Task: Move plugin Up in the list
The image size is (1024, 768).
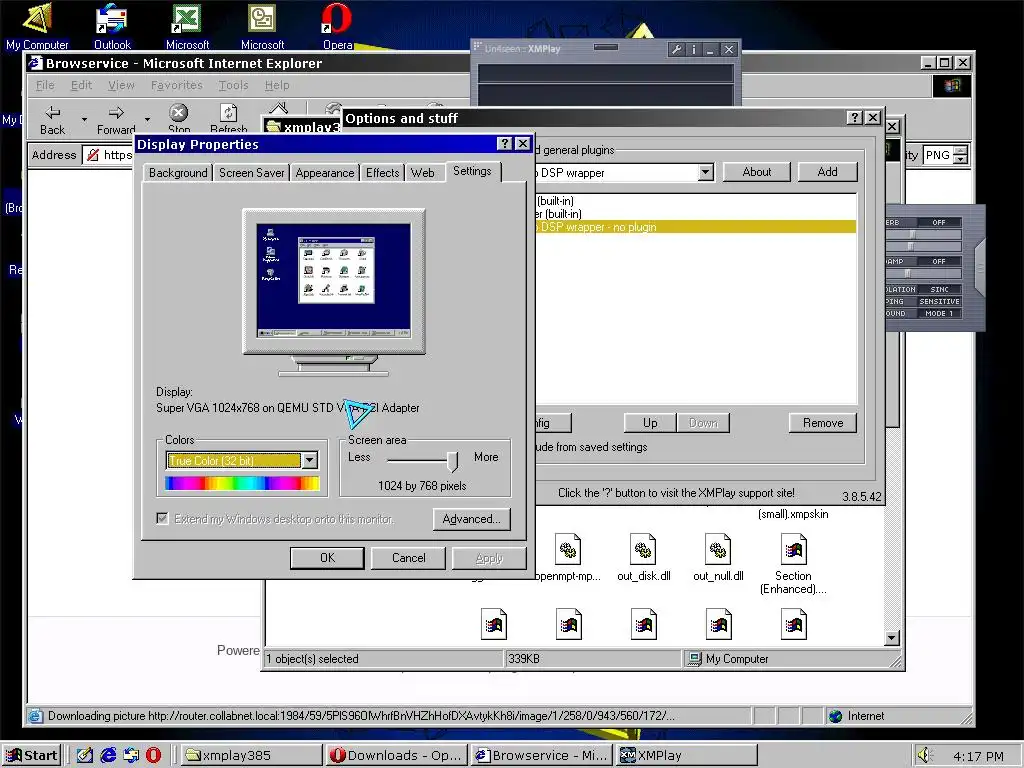Action: pos(650,423)
